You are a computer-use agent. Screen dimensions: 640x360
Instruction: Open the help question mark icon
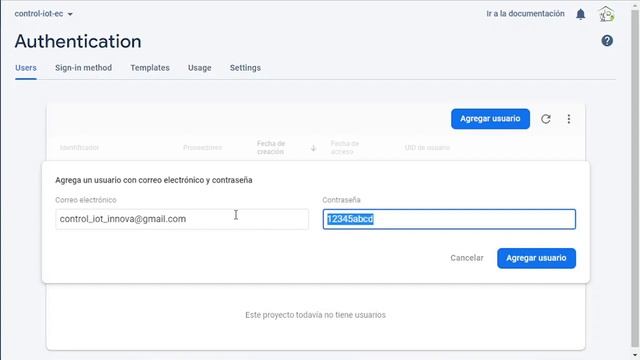tap(607, 41)
